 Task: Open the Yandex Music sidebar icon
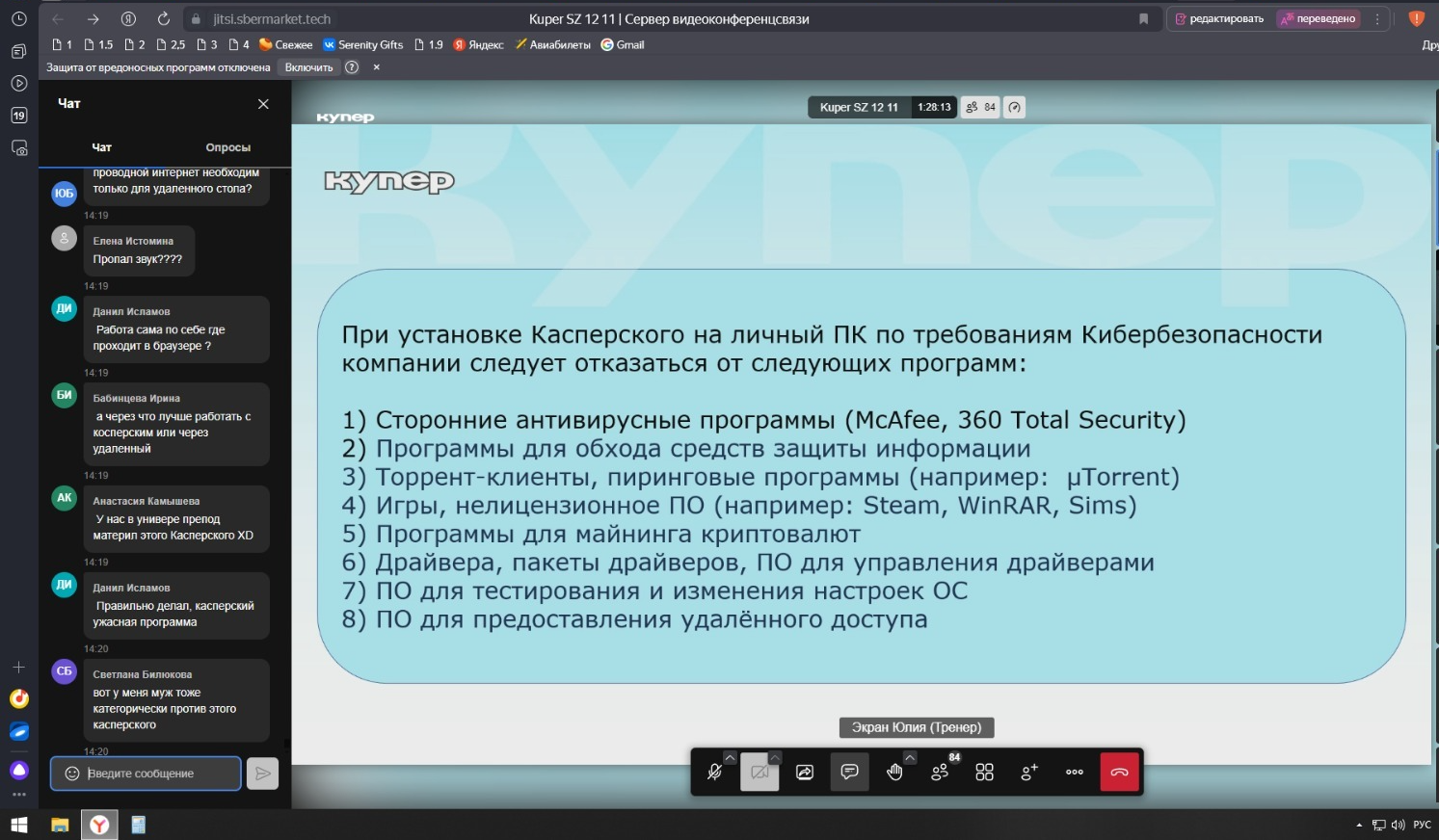tap(18, 699)
